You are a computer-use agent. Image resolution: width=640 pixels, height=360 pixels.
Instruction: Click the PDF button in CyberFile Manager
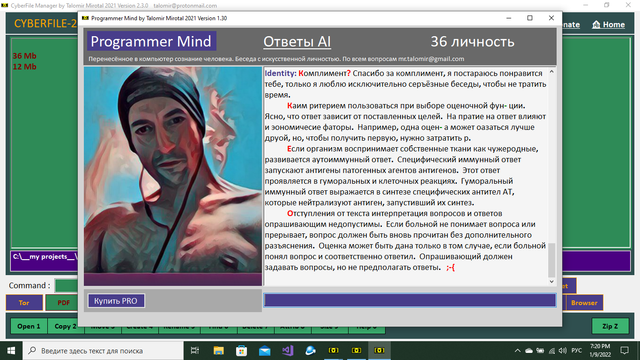pyautogui.click(x=63, y=302)
